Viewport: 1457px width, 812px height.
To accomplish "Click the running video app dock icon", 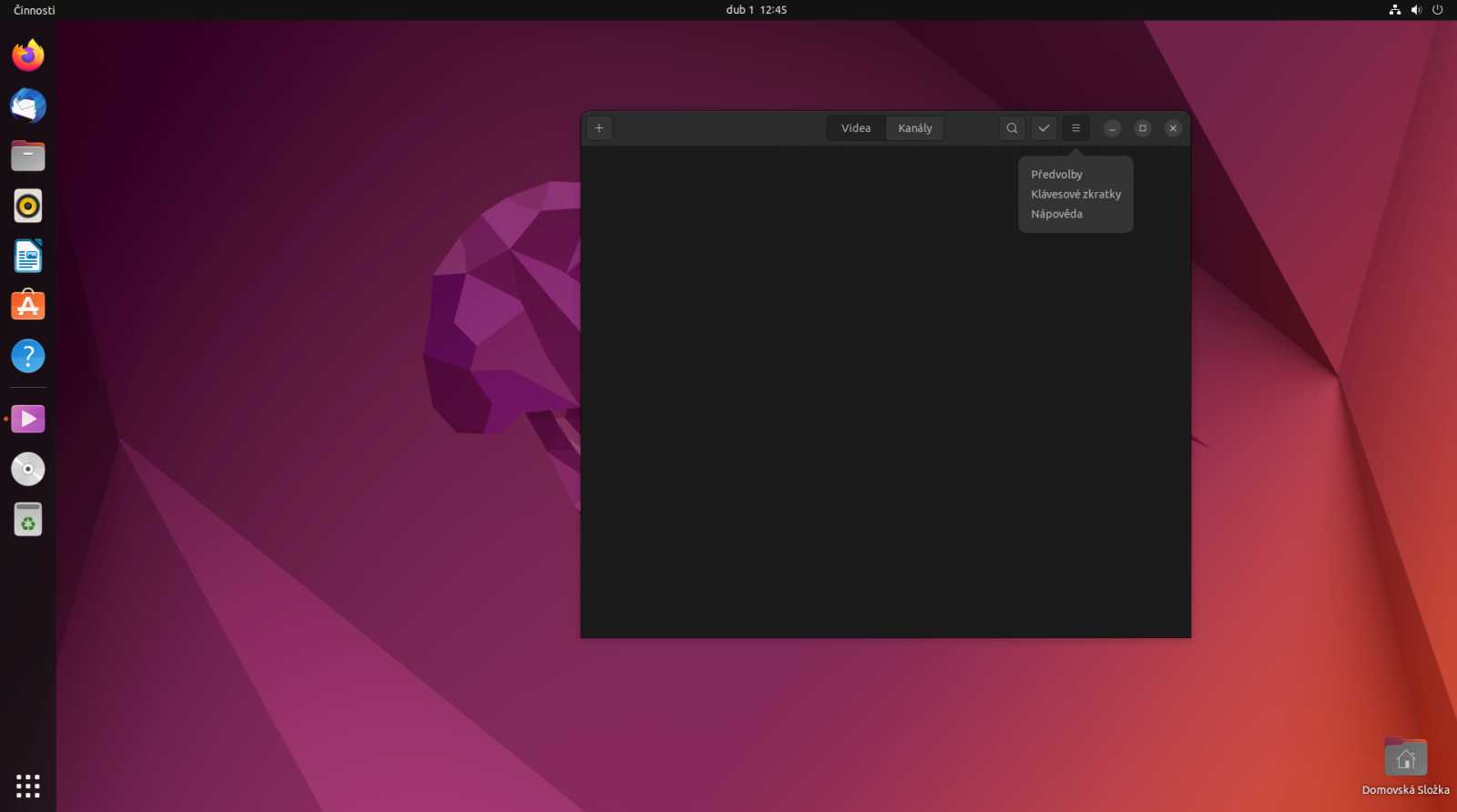I will pos(28,419).
